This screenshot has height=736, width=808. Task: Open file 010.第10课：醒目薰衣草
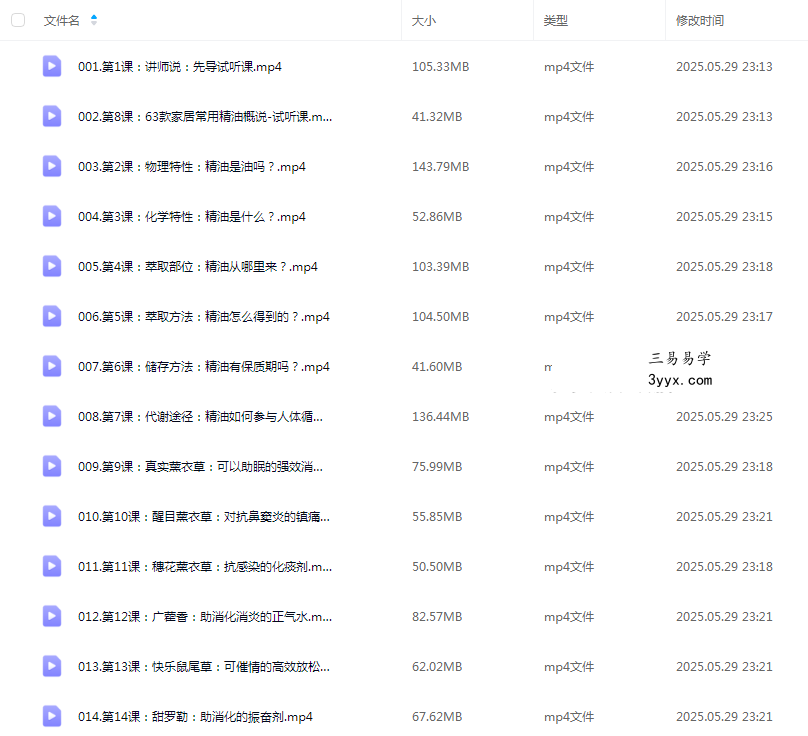click(x=204, y=517)
